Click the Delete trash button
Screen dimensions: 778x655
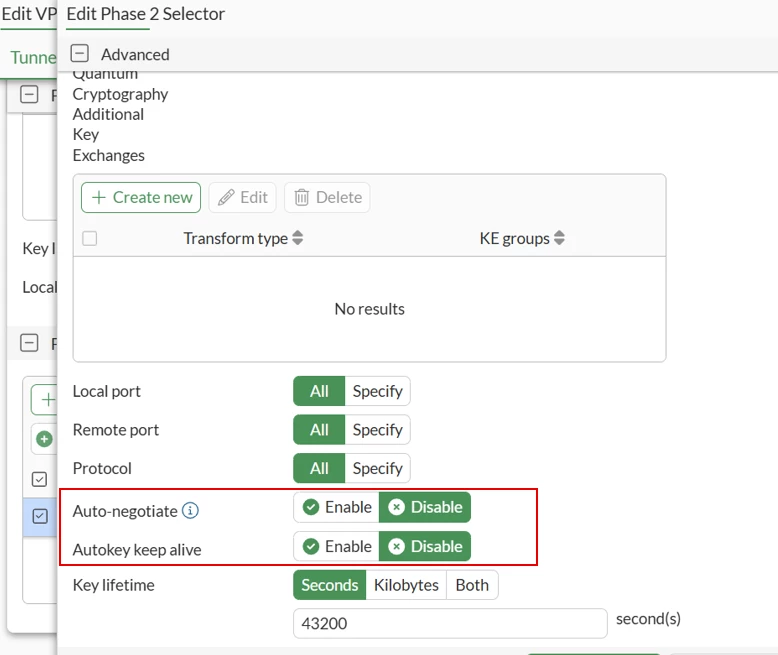[327, 197]
